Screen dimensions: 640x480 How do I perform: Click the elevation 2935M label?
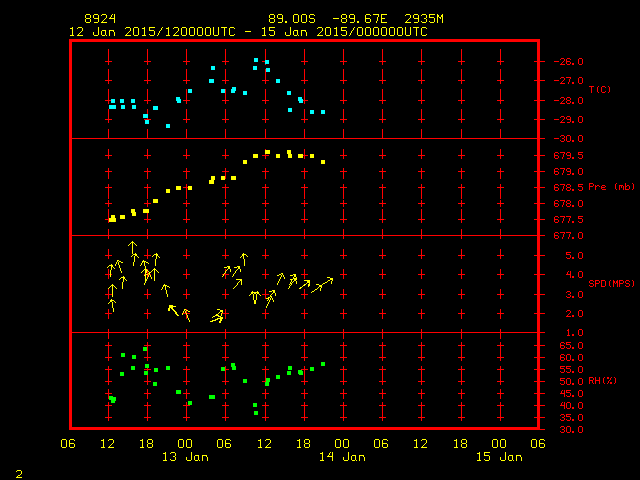424,19
